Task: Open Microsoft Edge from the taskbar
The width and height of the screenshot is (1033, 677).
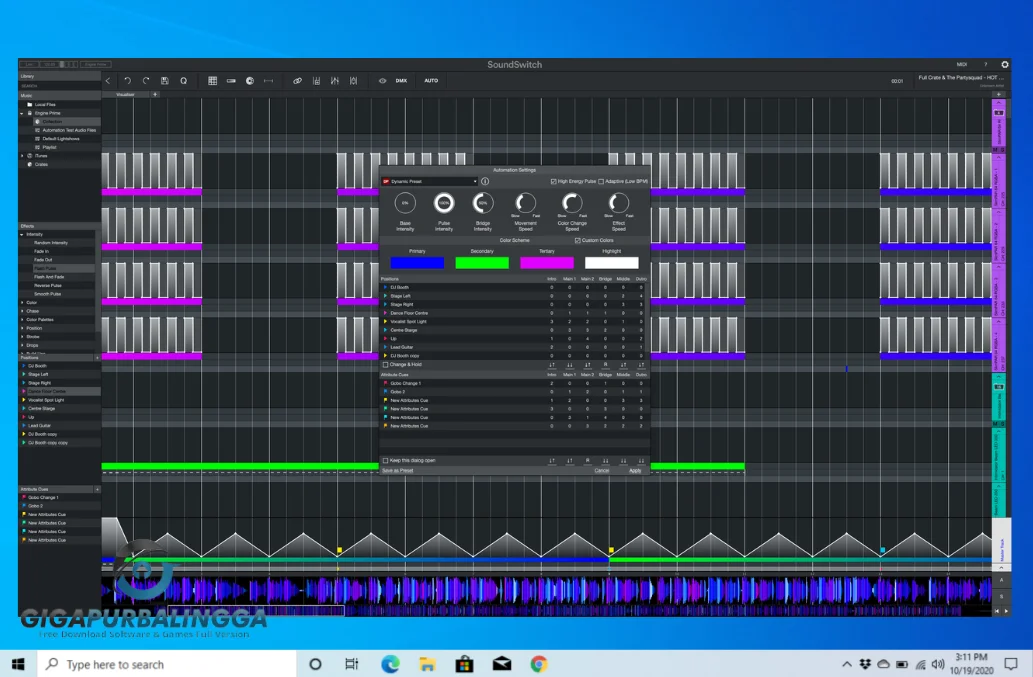Action: [x=390, y=664]
